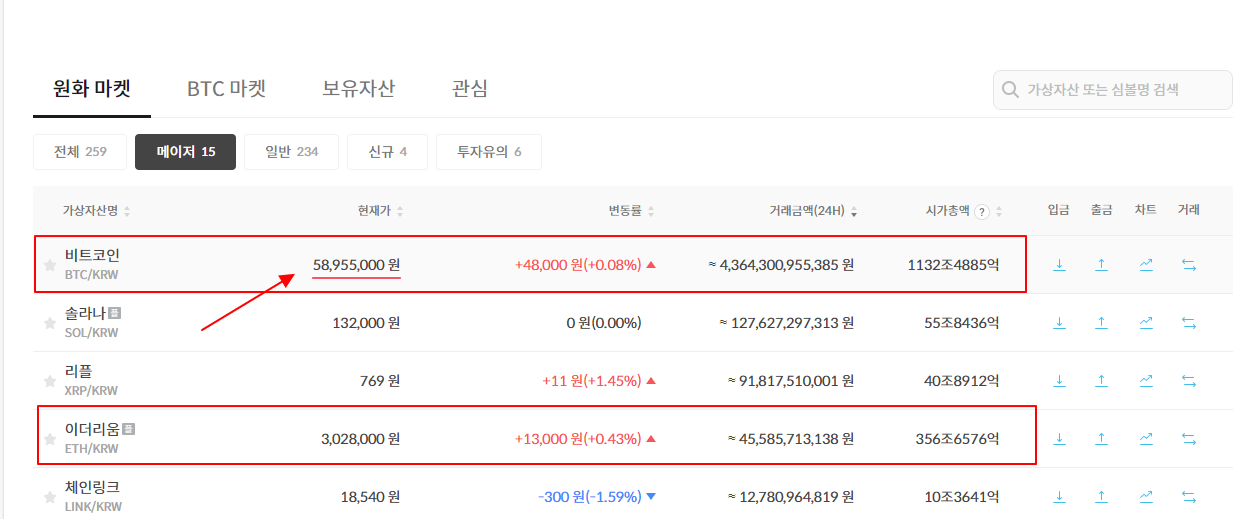
Task: Open the 비트코인 chart icon
Action: (x=1146, y=265)
